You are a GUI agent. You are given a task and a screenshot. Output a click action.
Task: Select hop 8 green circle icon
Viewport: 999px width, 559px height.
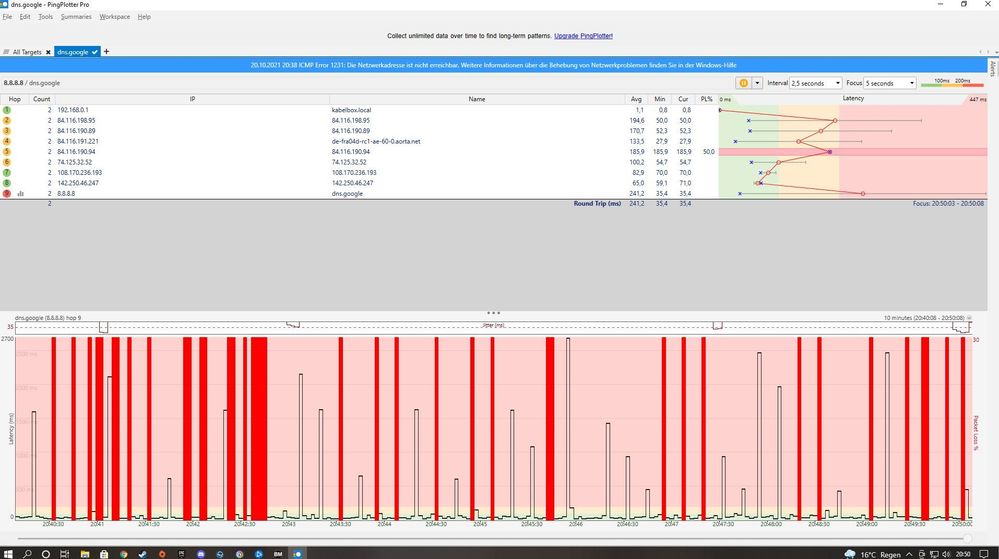coord(7,183)
